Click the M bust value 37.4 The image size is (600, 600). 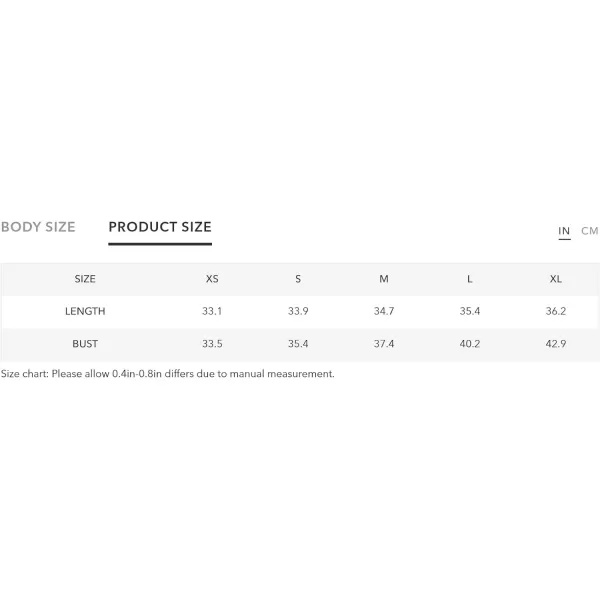[x=384, y=344]
